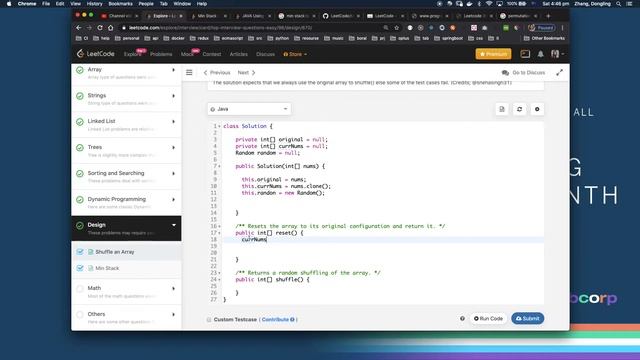Click the help question mark near Run Code
This screenshot has height=360, width=640.
coord(462,318)
